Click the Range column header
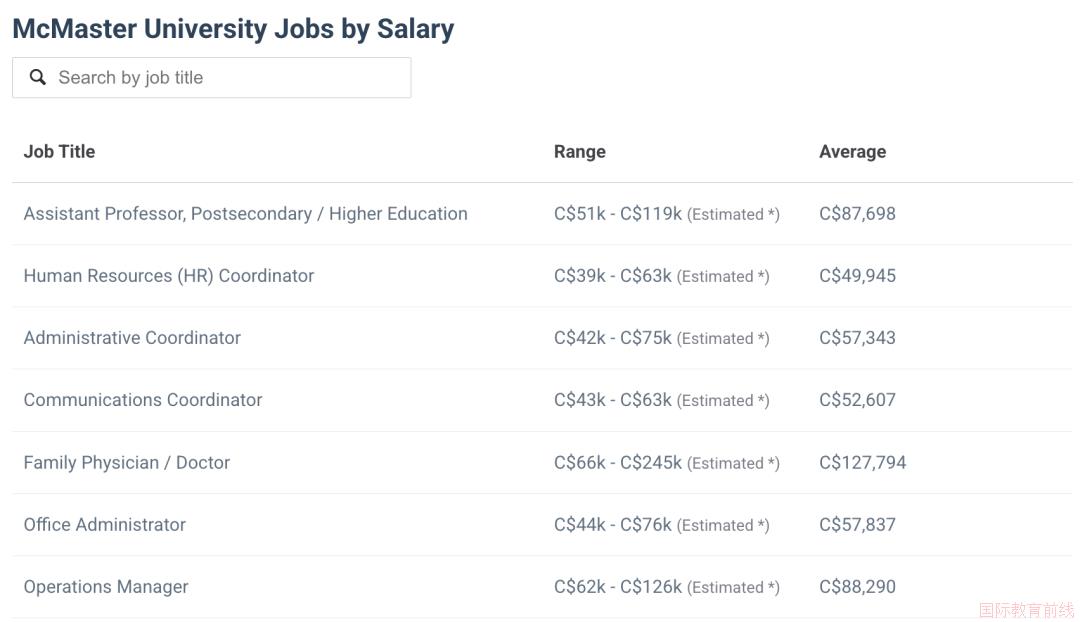Image resolution: width=1080 pixels, height=622 pixels. (580, 152)
